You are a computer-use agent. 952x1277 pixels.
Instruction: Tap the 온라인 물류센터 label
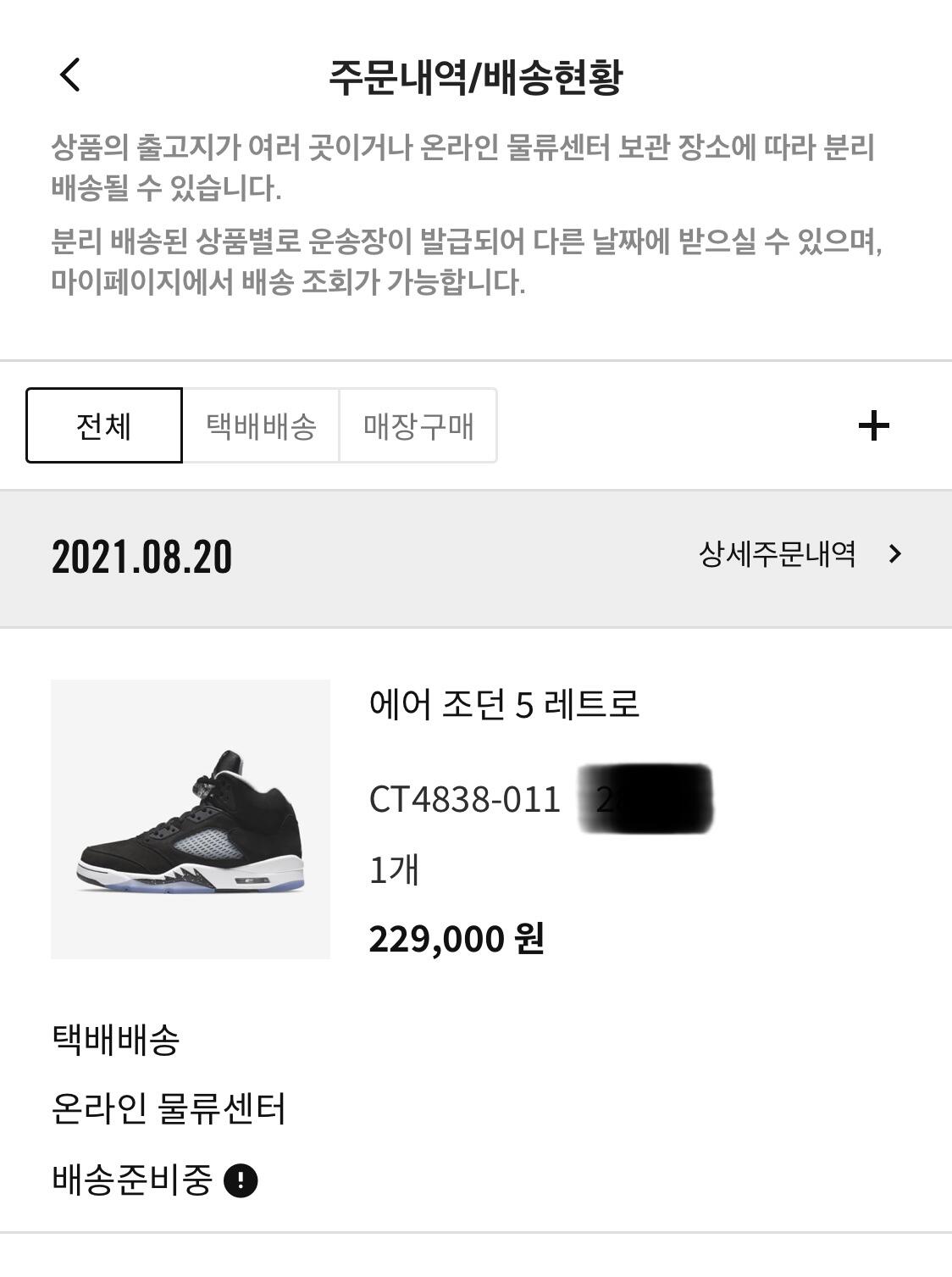click(169, 1108)
